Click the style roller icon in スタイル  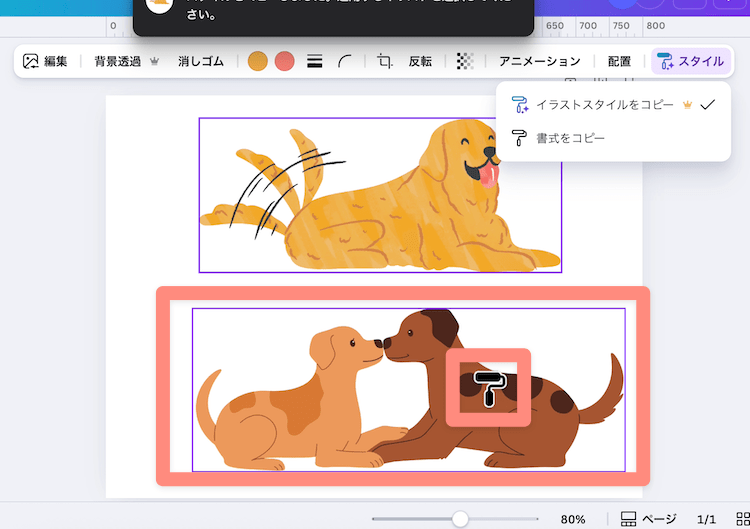pyautogui.click(x=665, y=61)
